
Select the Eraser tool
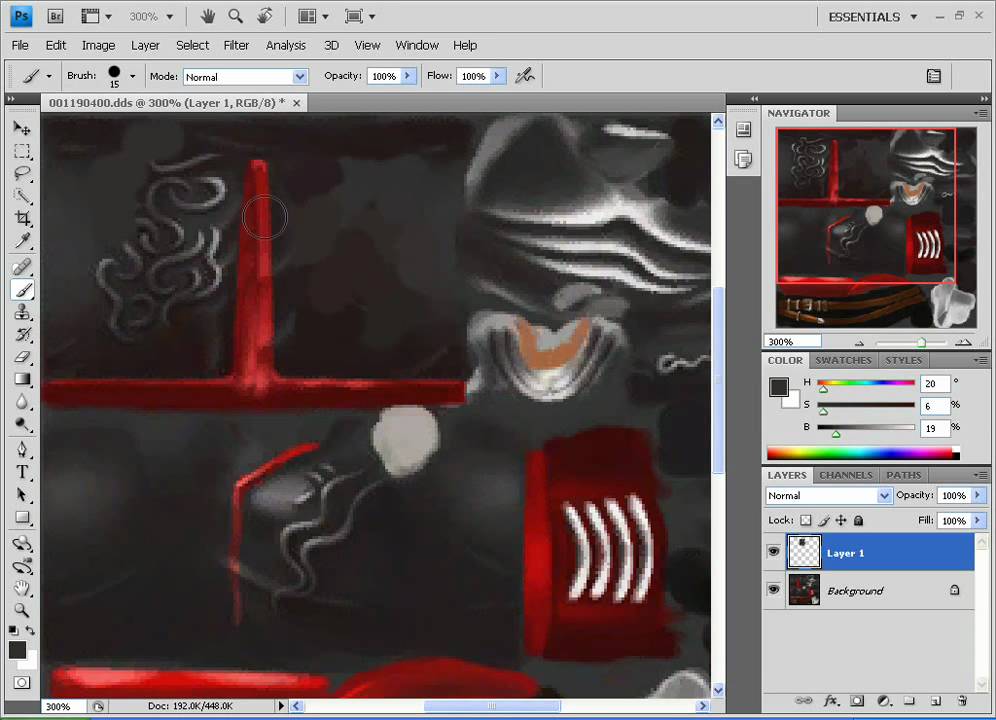22,357
